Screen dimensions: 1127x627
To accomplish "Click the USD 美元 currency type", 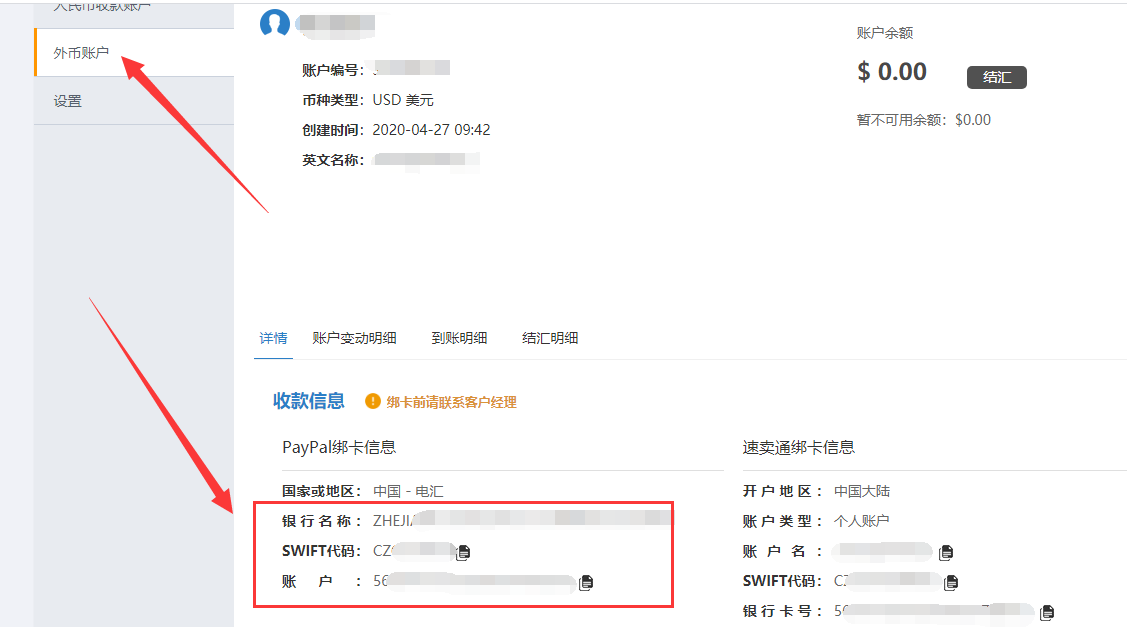I will 403,100.
